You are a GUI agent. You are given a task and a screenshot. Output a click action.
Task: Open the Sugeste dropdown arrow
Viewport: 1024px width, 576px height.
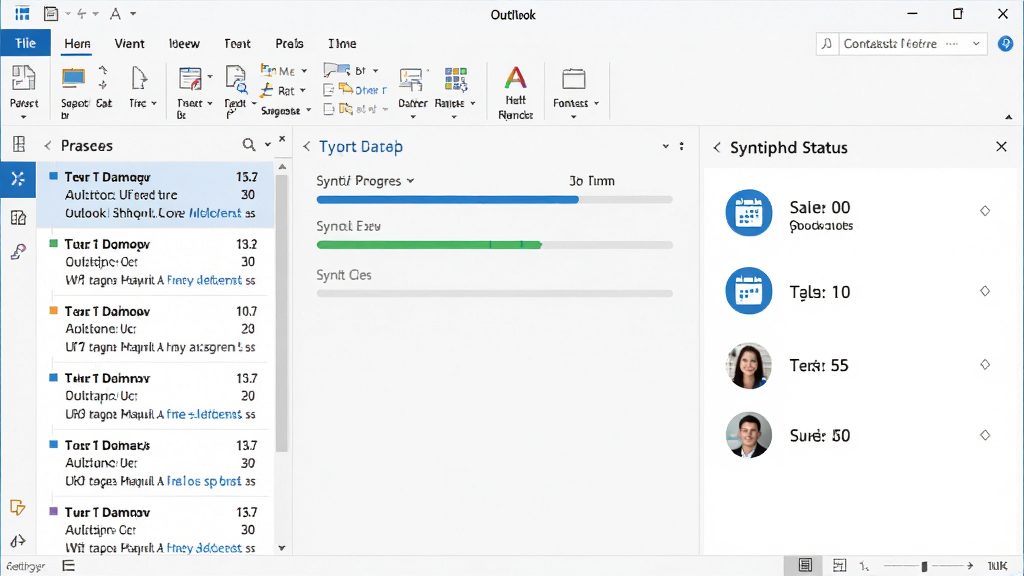point(308,110)
